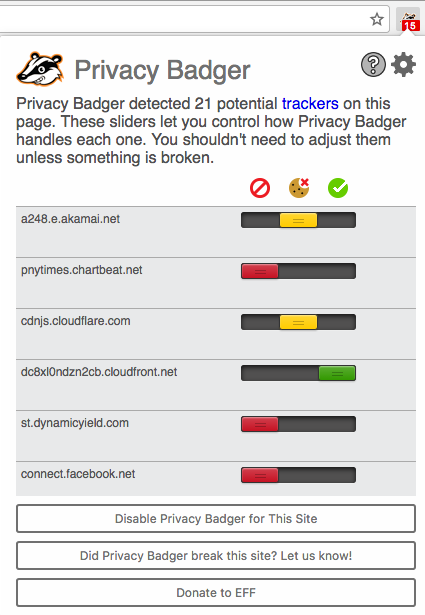Click the red slider handle for connect.facebook.net
425x615 pixels.
pyautogui.click(x=260, y=475)
